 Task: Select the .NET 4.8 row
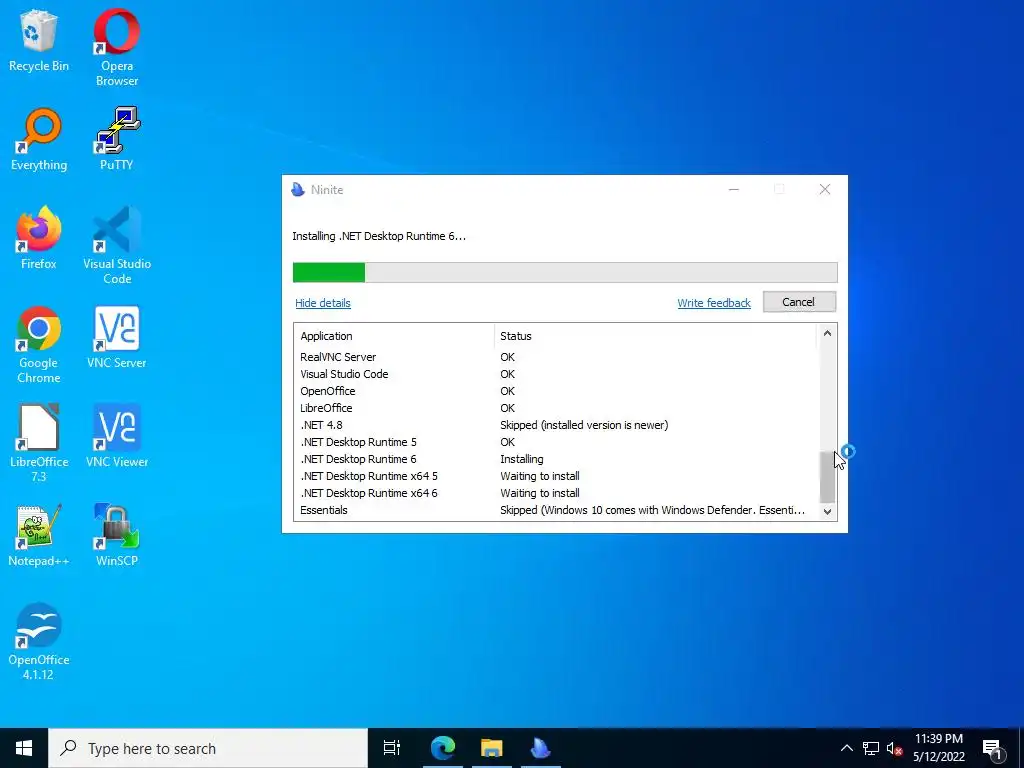pyautogui.click(x=556, y=425)
